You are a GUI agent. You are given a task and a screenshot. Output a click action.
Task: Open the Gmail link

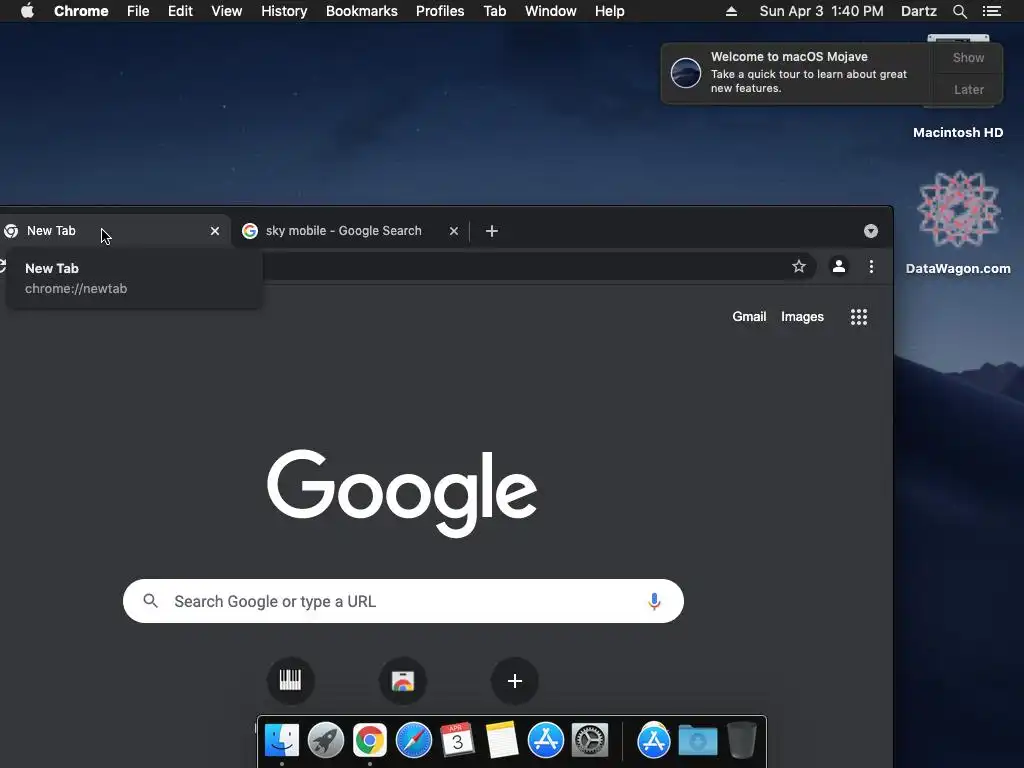click(x=749, y=317)
